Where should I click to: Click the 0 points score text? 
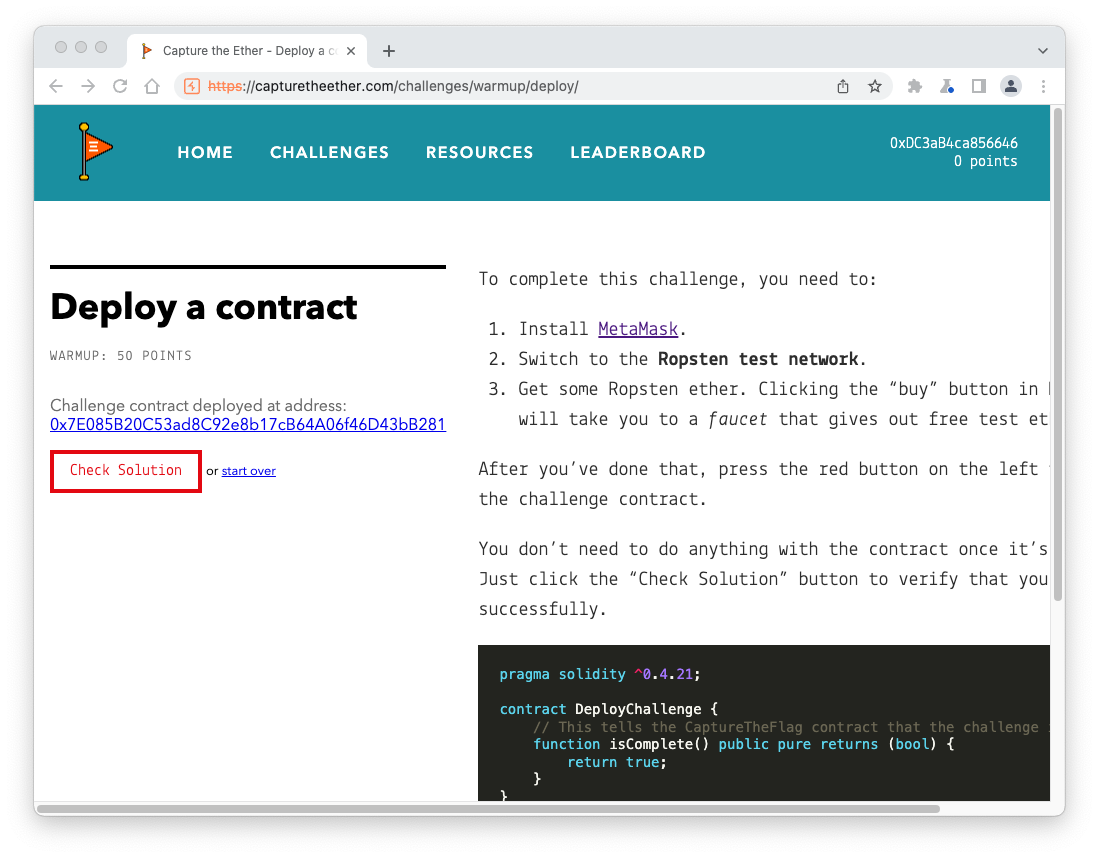(985, 161)
